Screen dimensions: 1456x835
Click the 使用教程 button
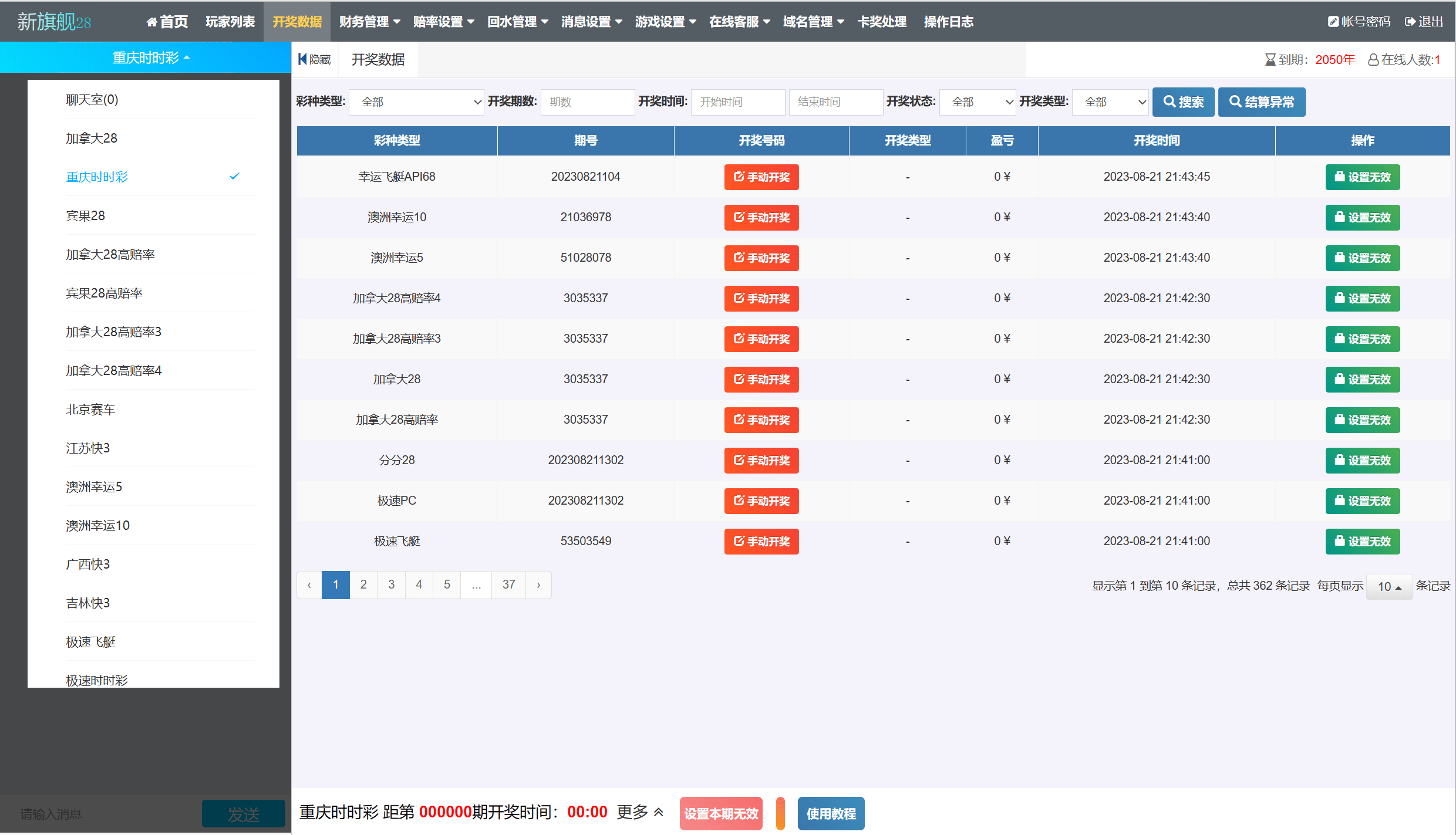coord(831,813)
